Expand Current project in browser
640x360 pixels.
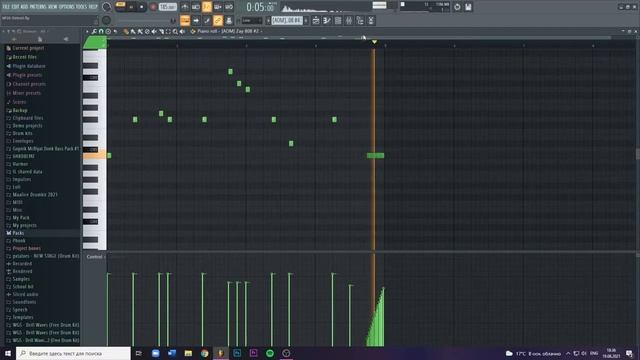click(28, 48)
